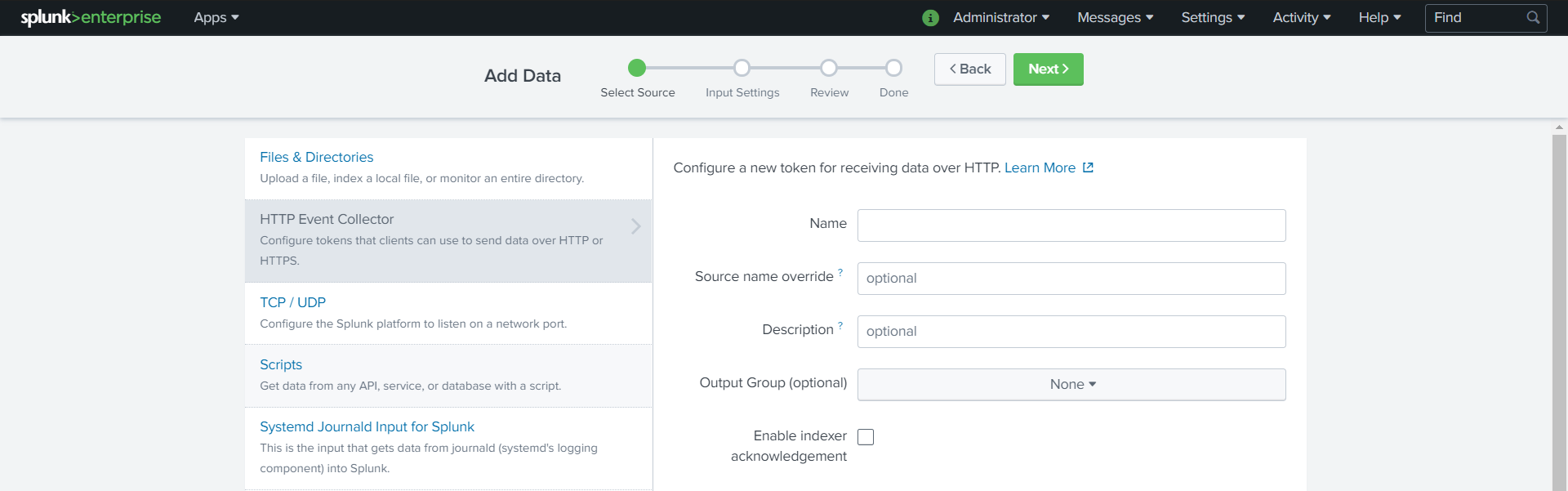
Task: Focus the Name input field
Action: [x=1071, y=225]
